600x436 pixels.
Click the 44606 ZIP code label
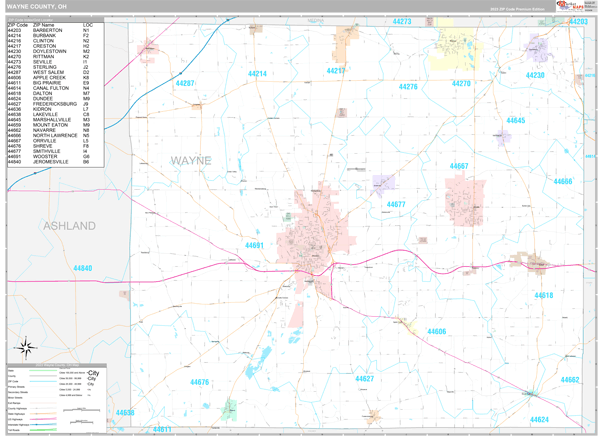click(x=437, y=331)
